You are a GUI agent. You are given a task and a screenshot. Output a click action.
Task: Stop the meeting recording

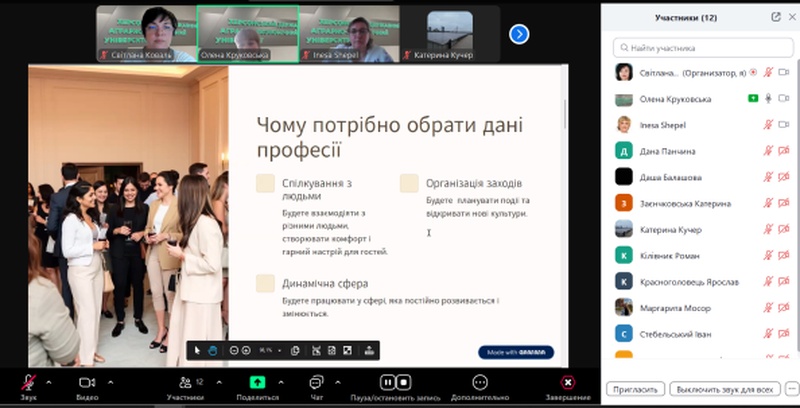[x=404, y=382]
